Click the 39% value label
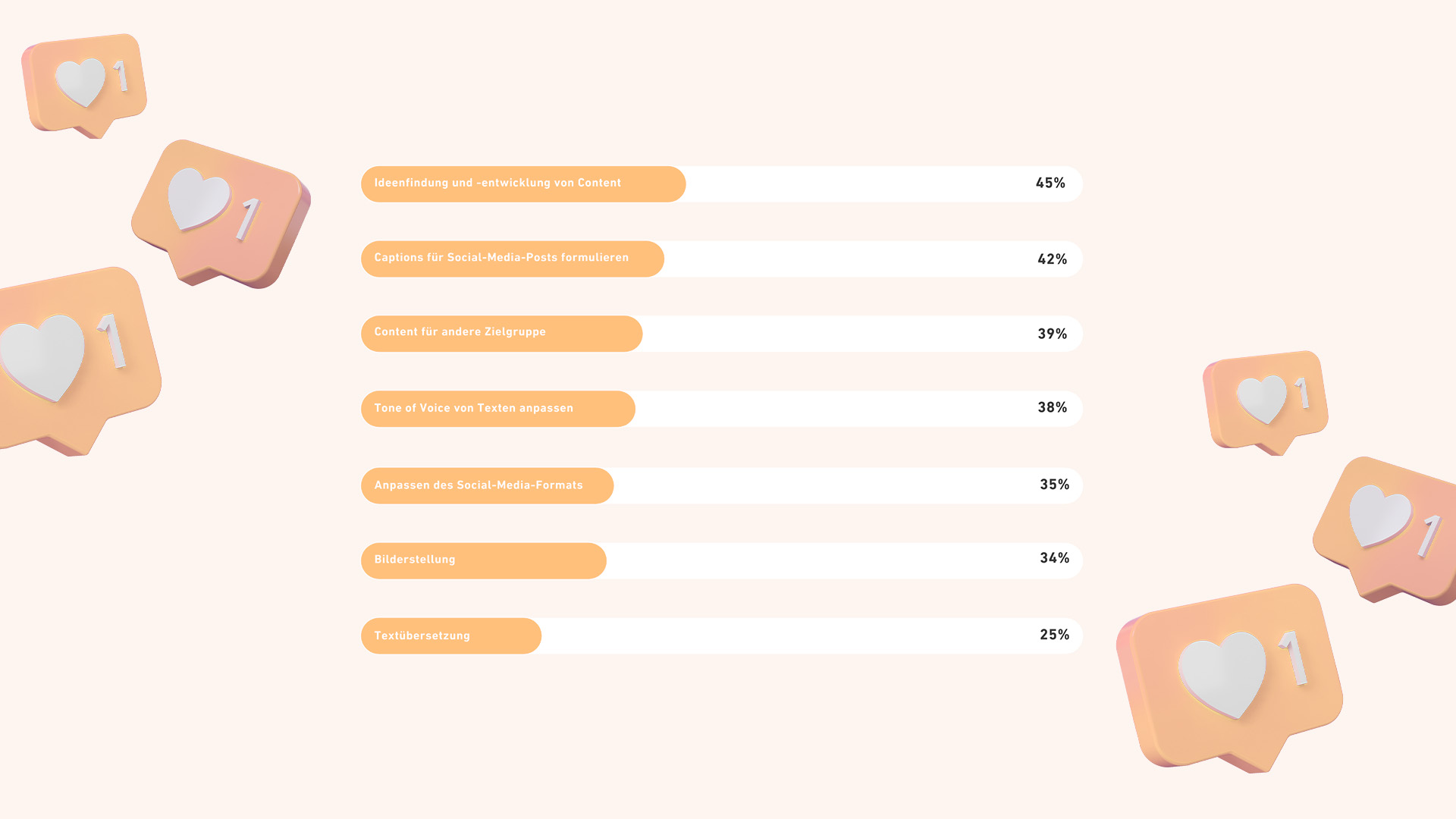This screenshot has width=1456, height=819. [x=1052, y=334]
